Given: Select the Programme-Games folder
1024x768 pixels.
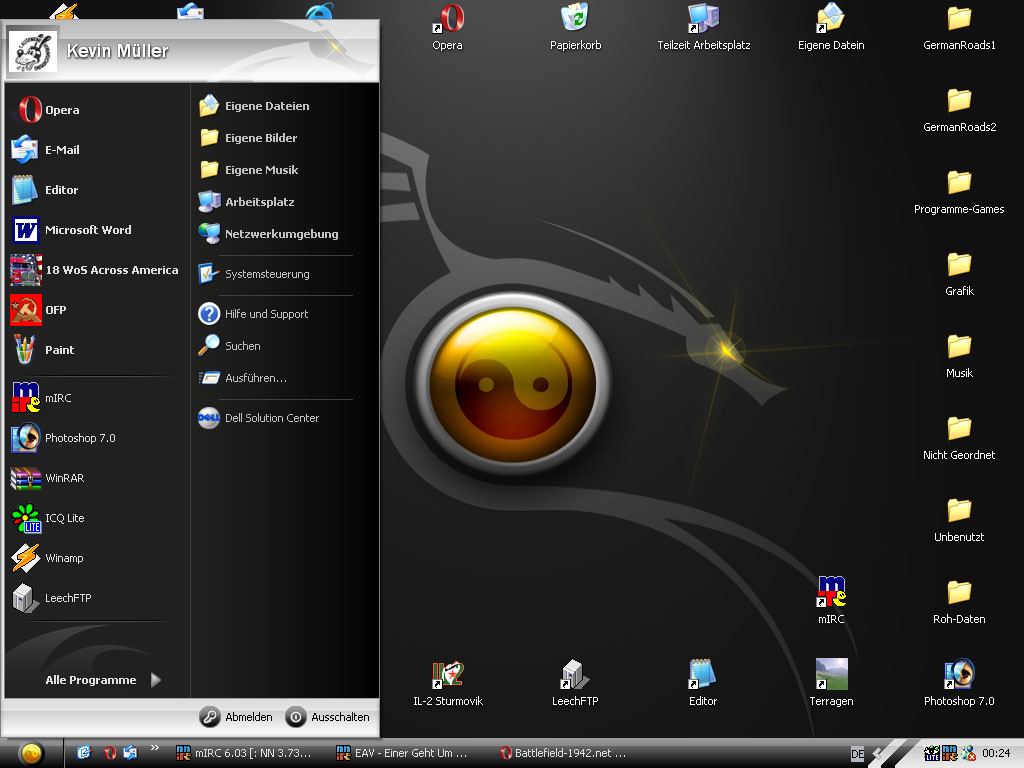Looking at the screenshot, I should (959, 192).
